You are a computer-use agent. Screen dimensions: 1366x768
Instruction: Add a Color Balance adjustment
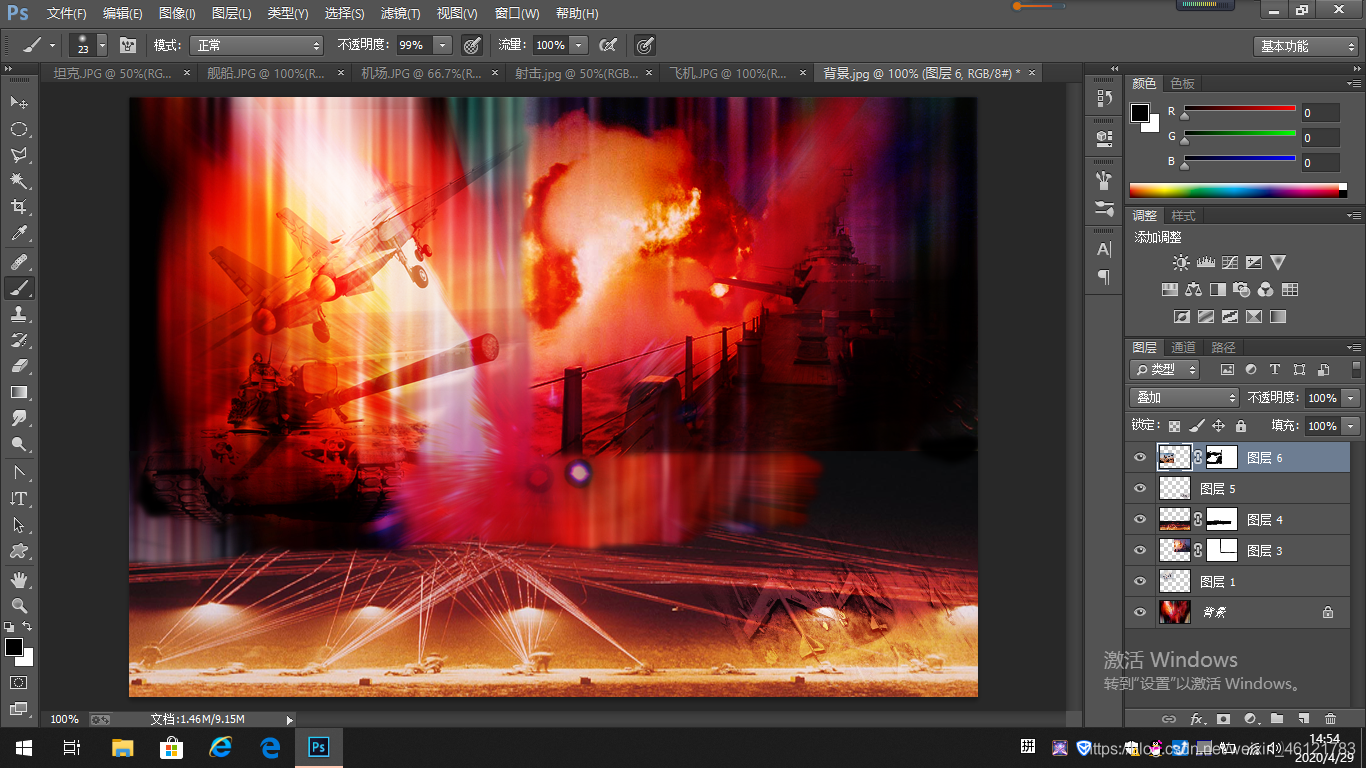coord(1193,290)
